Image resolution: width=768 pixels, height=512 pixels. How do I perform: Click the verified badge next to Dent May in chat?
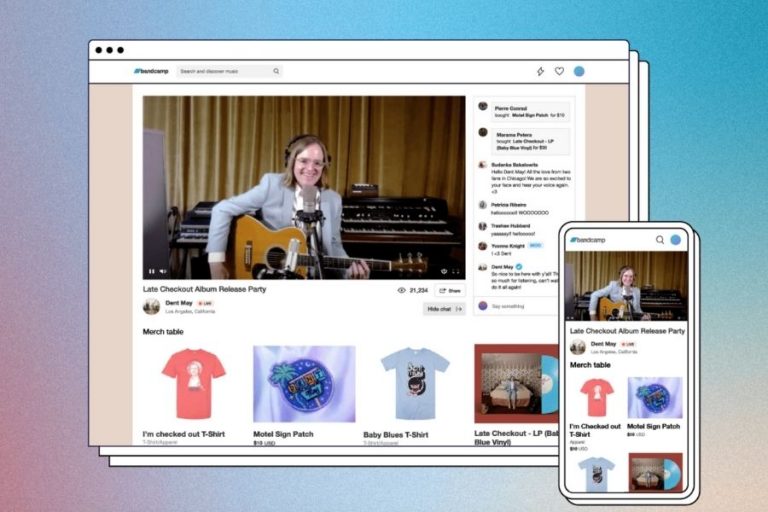click(519, 267)
